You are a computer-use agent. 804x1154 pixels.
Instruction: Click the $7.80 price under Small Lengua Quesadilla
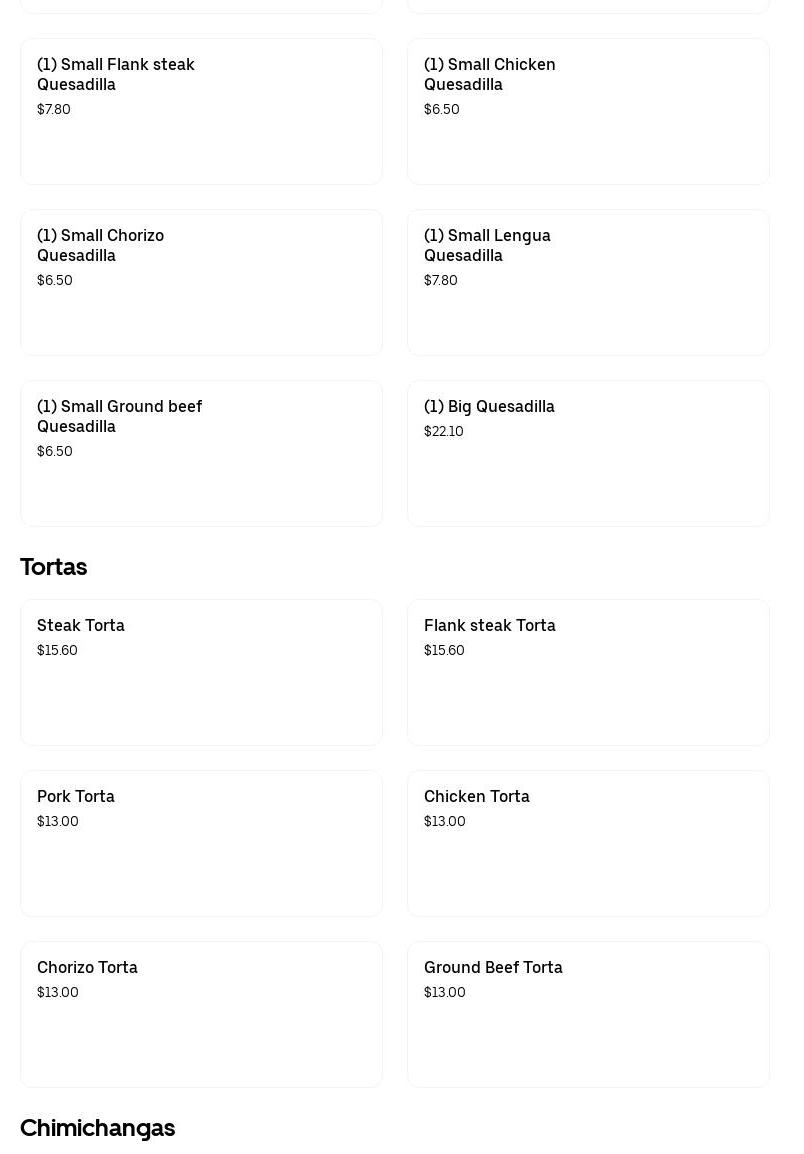441,281
